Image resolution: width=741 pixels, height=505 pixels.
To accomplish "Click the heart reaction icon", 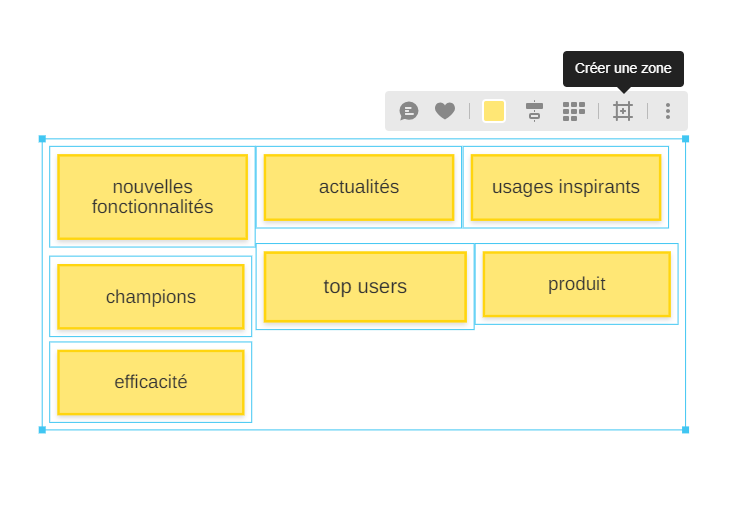I will [445, 111].
